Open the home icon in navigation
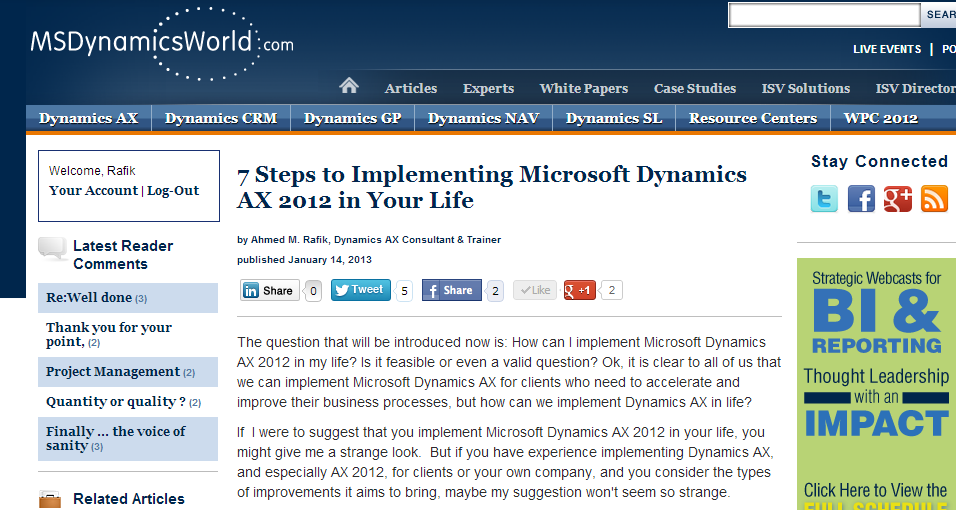Screen dimensions: 956x510 (349, 85)
